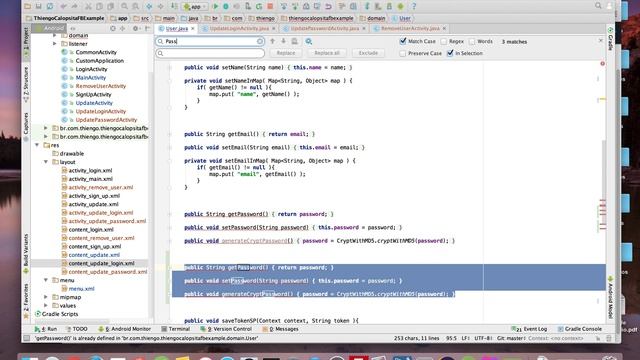Image resolution: width=640 pixels, height=360 pixels.
Task: Toggle the Match Case checkbox
Action: point(403,41)
